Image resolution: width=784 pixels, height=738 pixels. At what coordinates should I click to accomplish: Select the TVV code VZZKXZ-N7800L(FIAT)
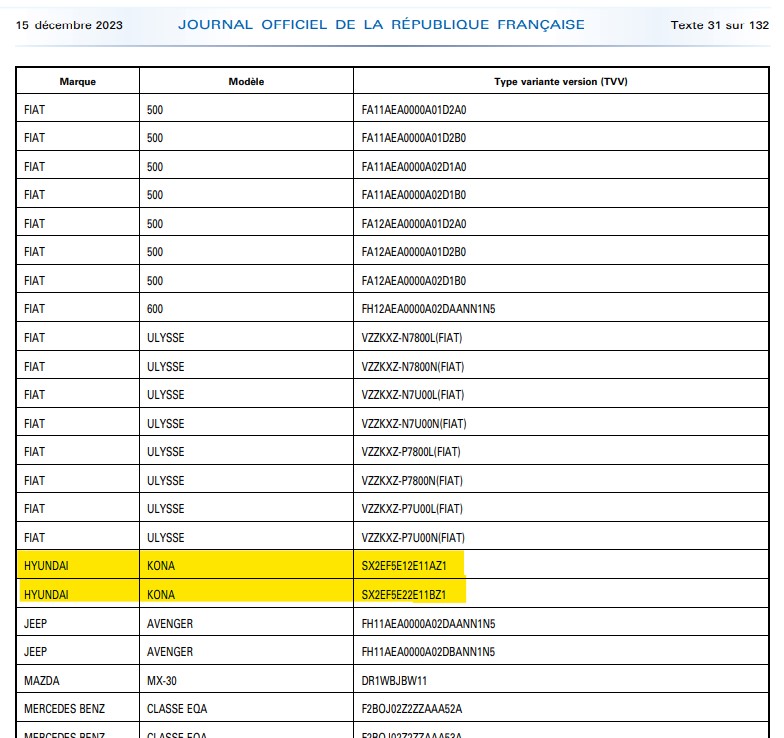tap(412, 338)
